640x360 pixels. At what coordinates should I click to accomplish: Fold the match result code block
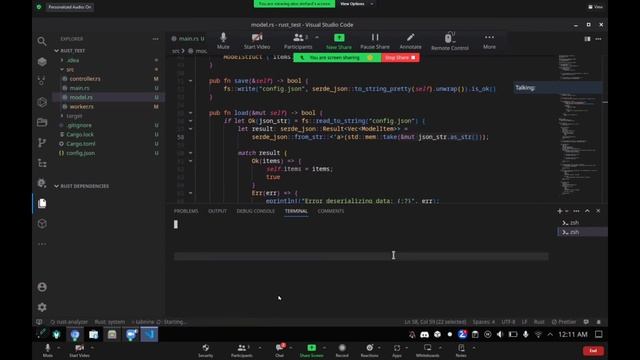point(190,153)
